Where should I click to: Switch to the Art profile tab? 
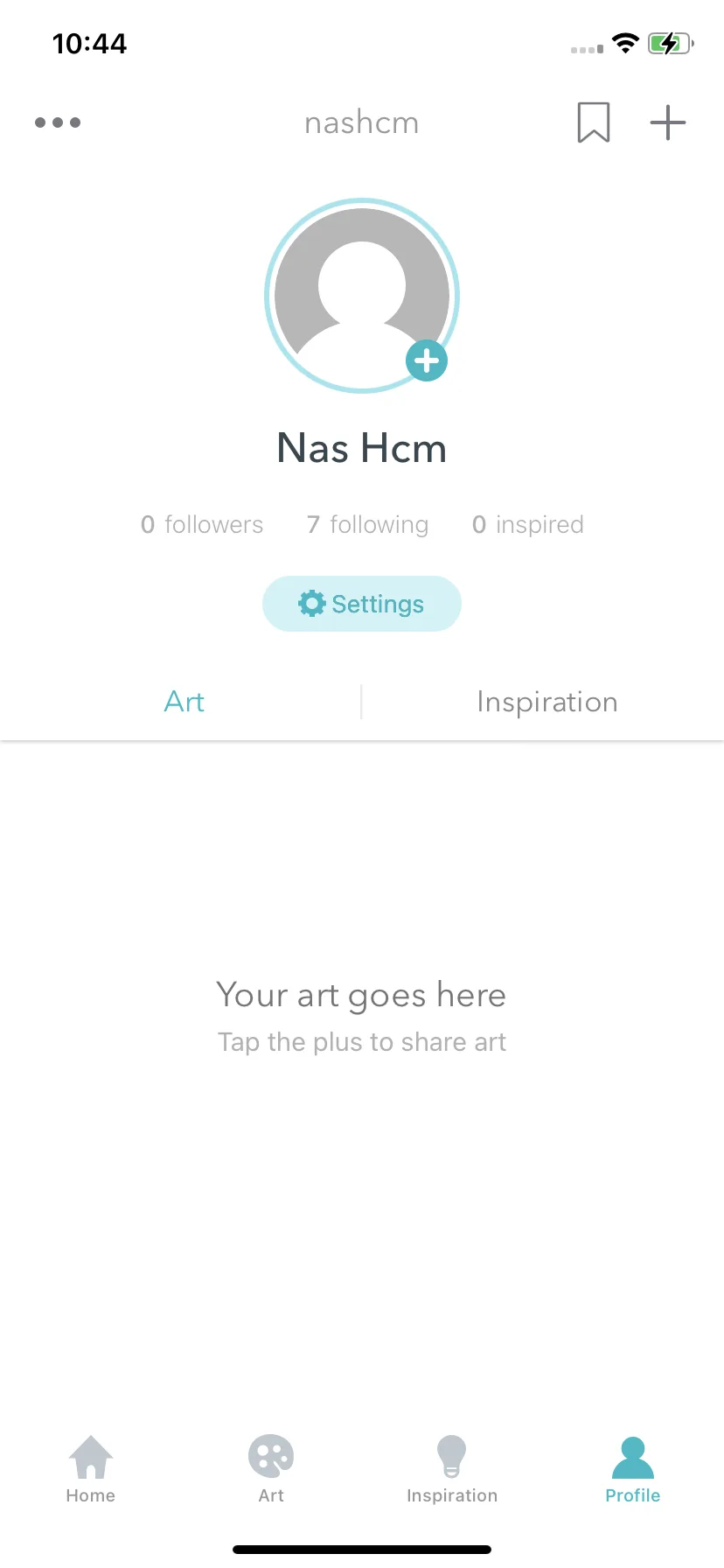coord(184,702)
